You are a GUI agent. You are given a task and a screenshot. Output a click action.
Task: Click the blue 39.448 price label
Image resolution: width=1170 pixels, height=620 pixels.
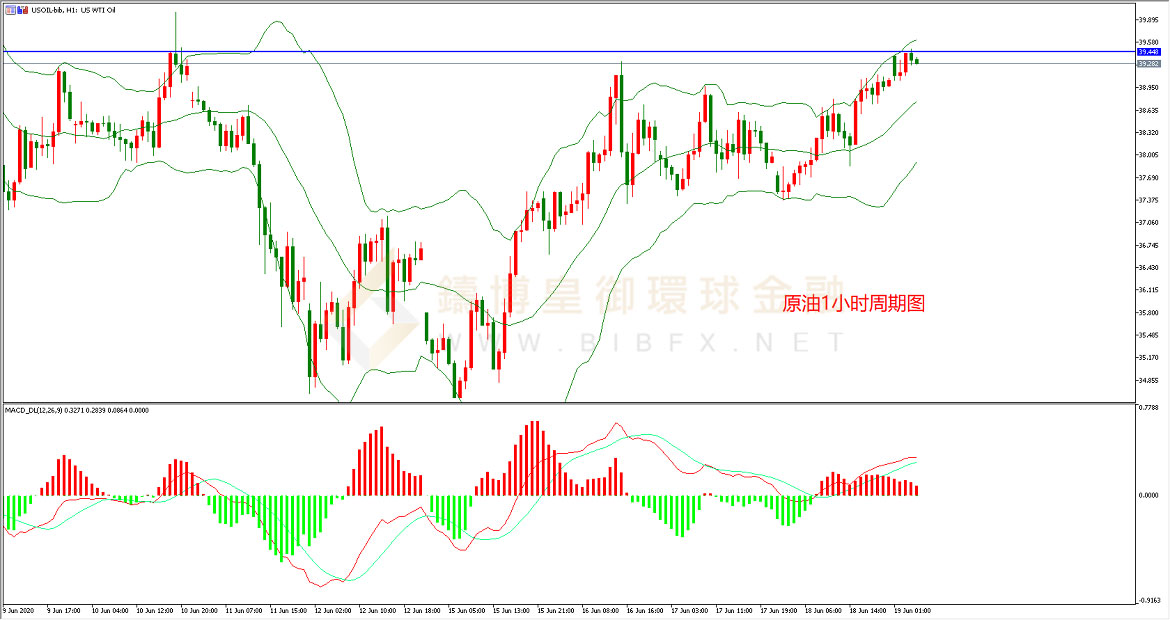pos(1148,52)
